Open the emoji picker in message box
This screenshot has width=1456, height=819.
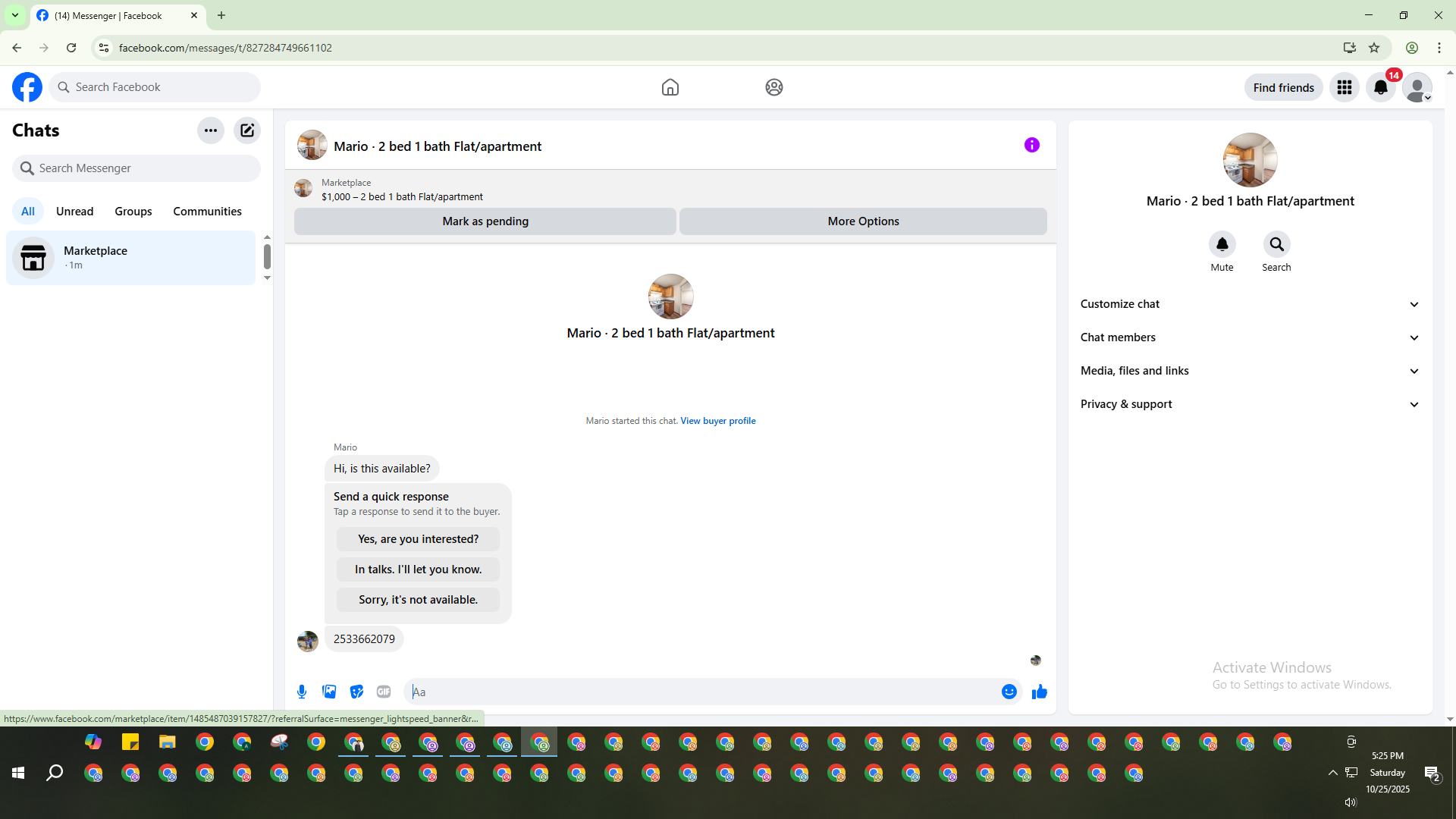point(1009,692)
